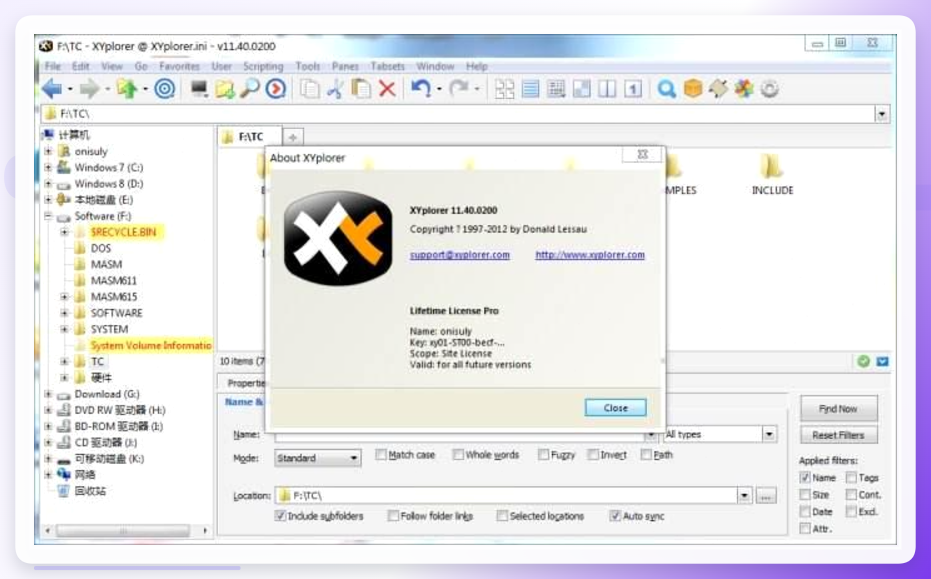931x579 pixels.
Task: Switch to details list view icon
Action: 531,89
